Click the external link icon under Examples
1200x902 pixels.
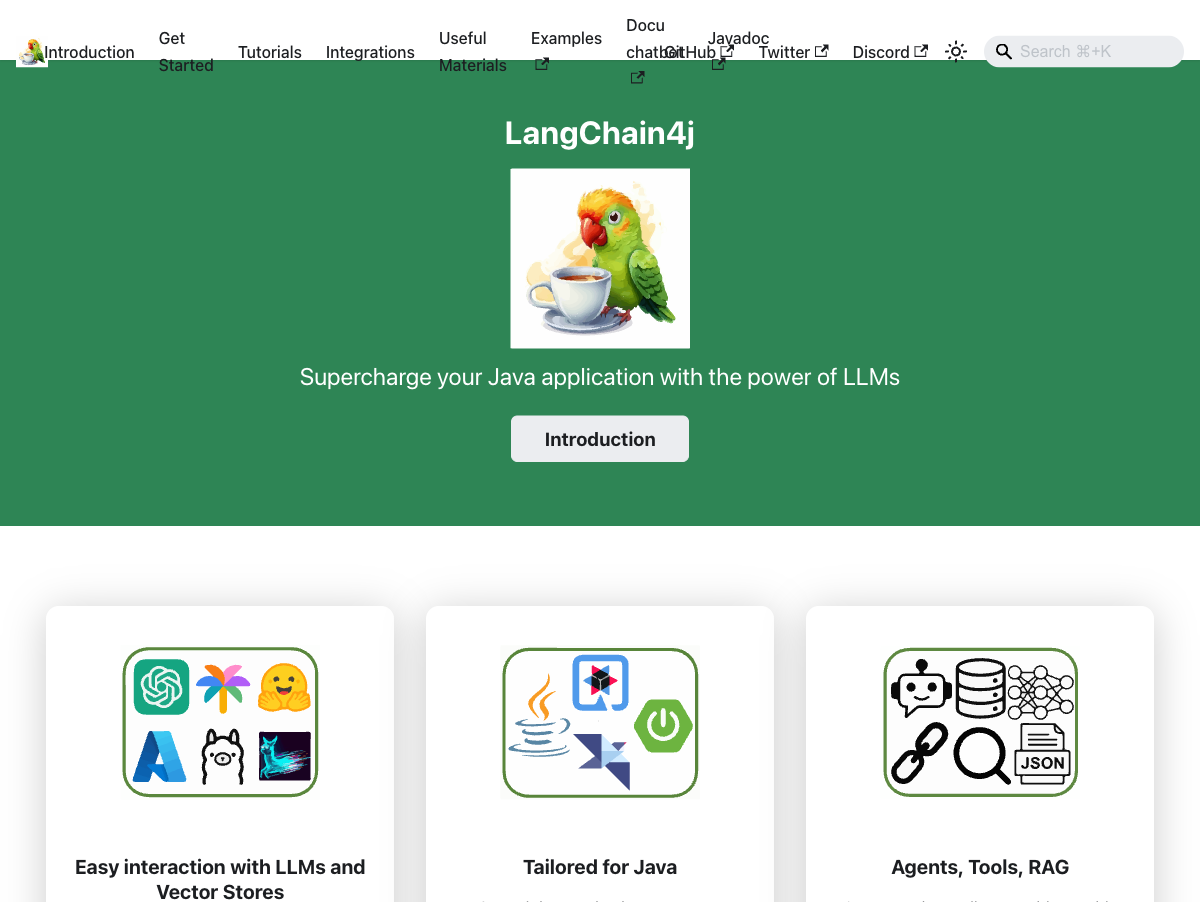click(x=542, y=65)
